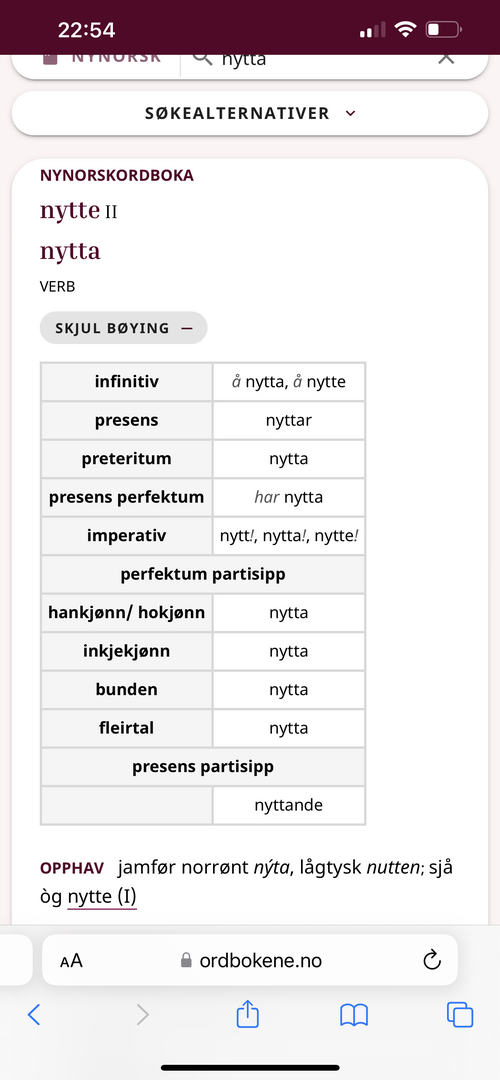Select the nytte II headword
The width and height of the screenshot is (500, 1080).
(79, 211)
